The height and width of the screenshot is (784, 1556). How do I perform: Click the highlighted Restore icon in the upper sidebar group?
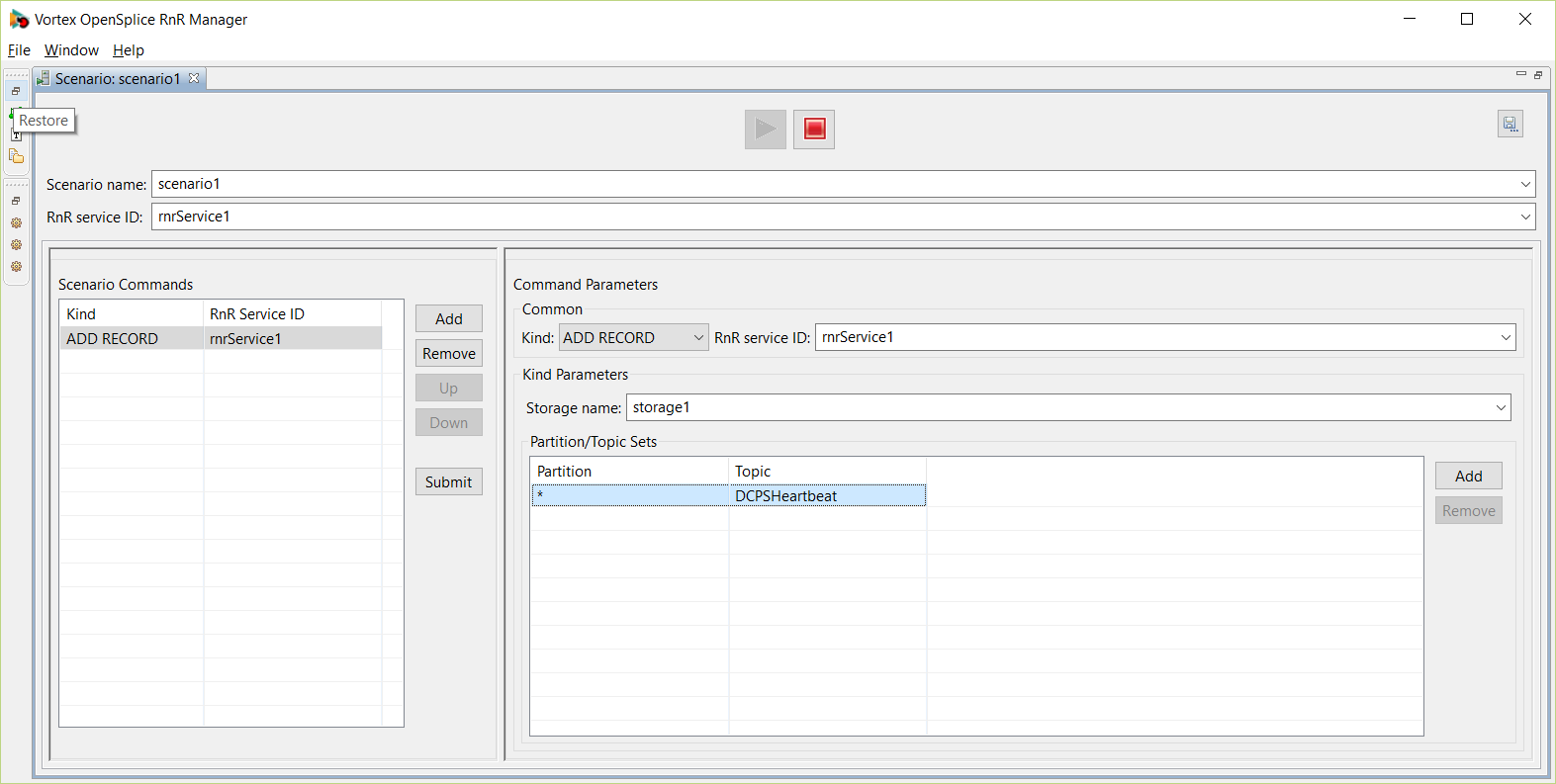pyautogui.click(x=16, y=91)
